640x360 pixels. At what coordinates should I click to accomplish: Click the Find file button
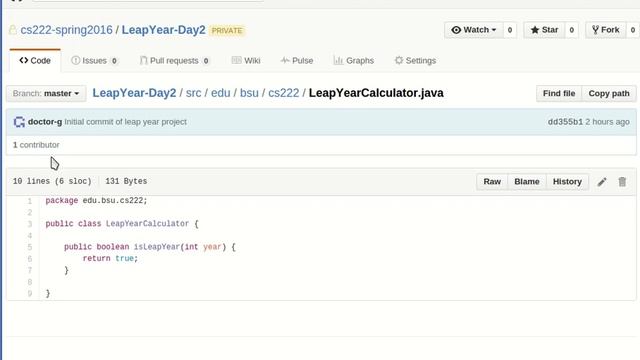click(559, 93)
